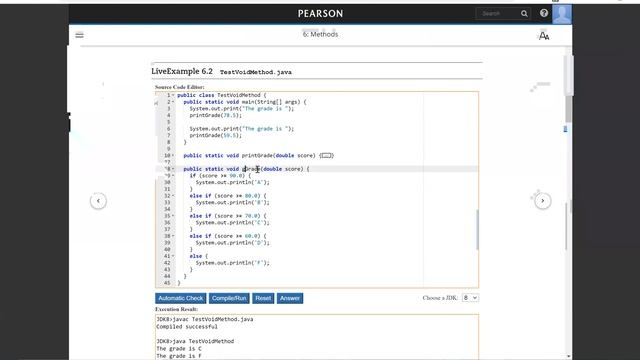Click the search magnifier icon
This screenshot has height=360, width=640.
(524, 14)
